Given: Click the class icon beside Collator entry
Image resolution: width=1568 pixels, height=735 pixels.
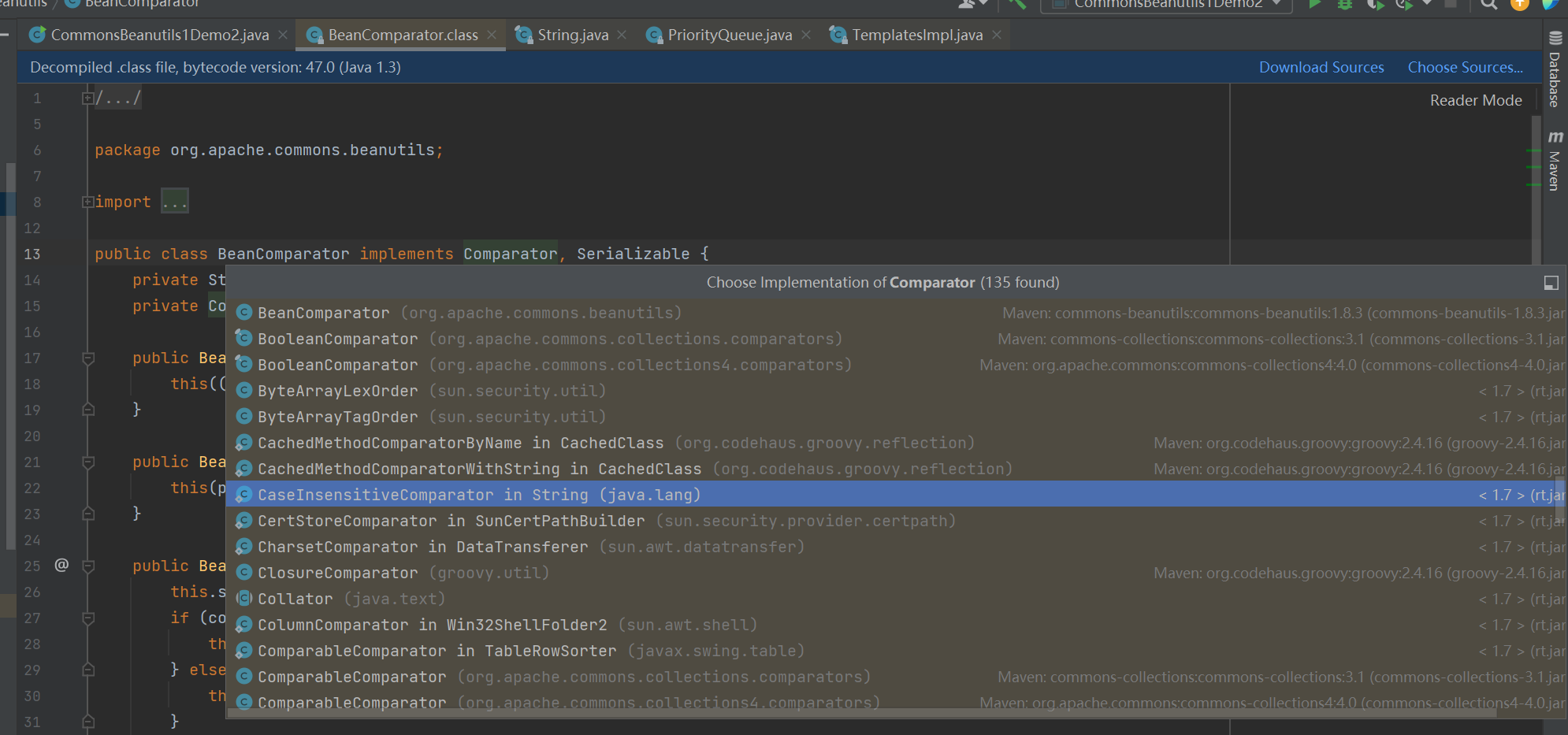Looking at the screenshot, I should point(244,599).
